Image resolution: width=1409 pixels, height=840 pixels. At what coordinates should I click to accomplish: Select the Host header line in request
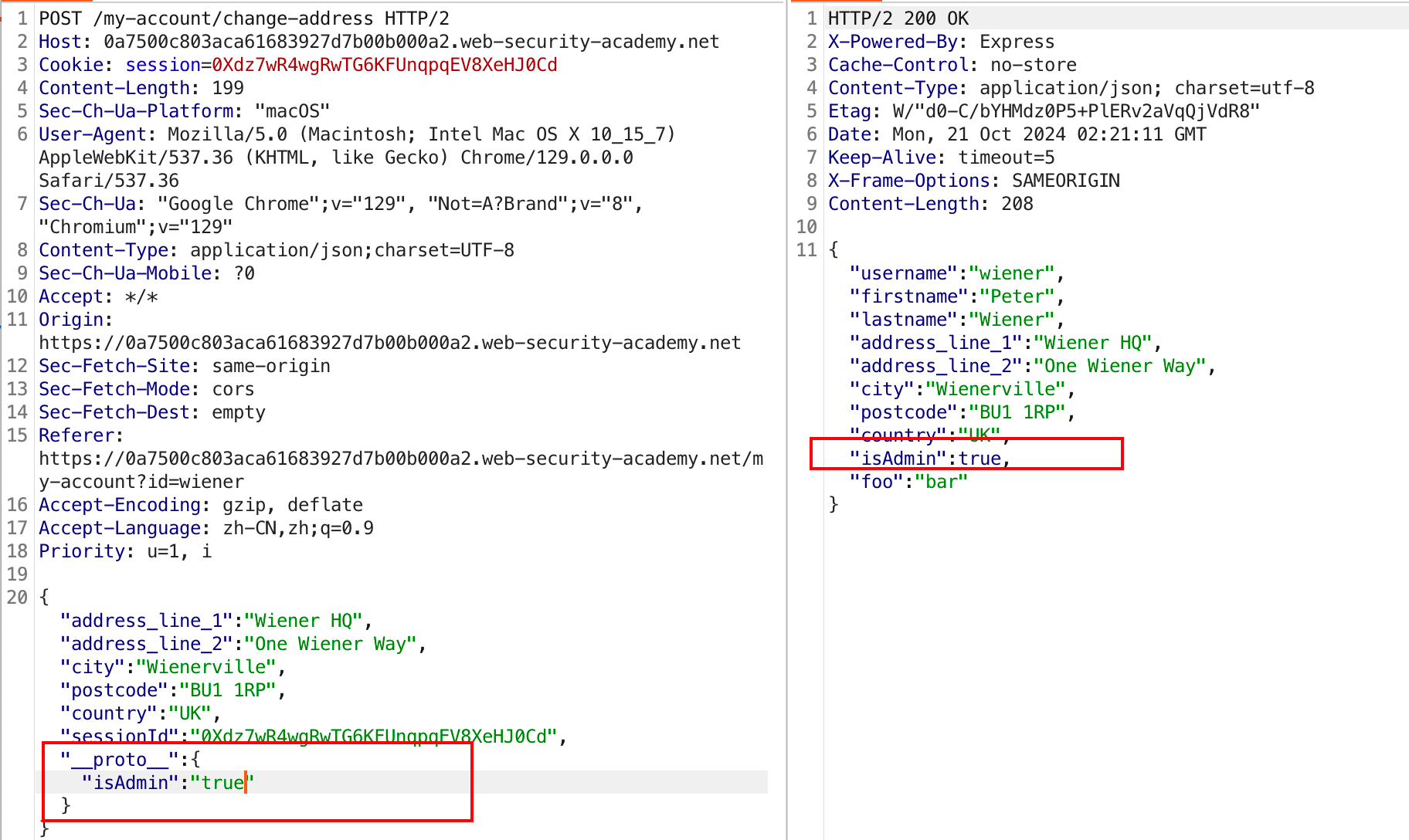379,42
